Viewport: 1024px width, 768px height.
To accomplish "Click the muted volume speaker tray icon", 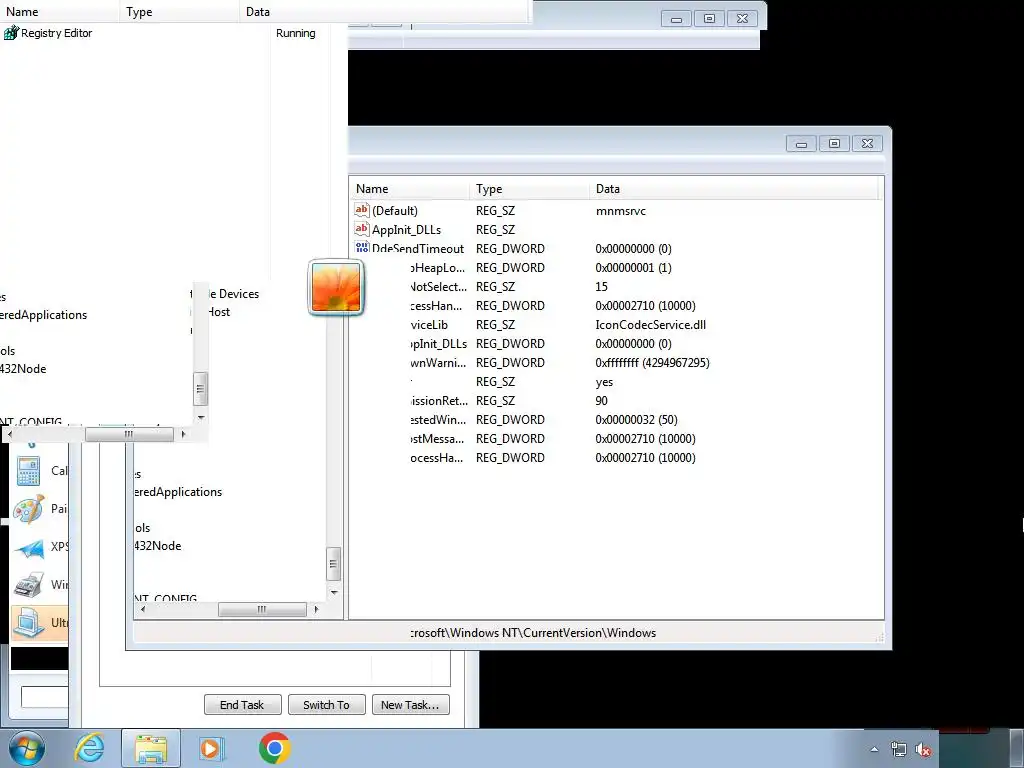I will click(923, 750).
